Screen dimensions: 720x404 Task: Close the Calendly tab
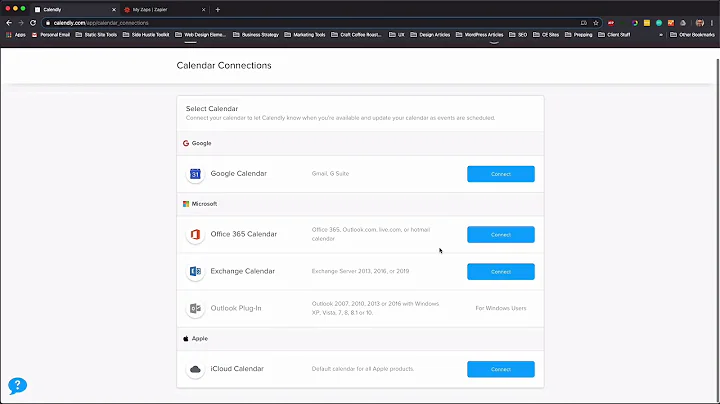(x=113, y=9)
